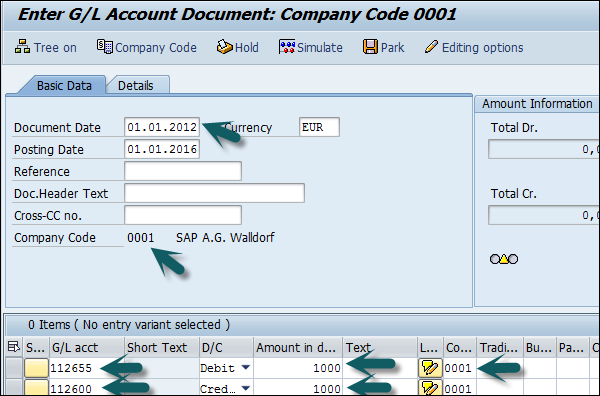
Task: Click the Tree on icon
Action: (22, 46)
